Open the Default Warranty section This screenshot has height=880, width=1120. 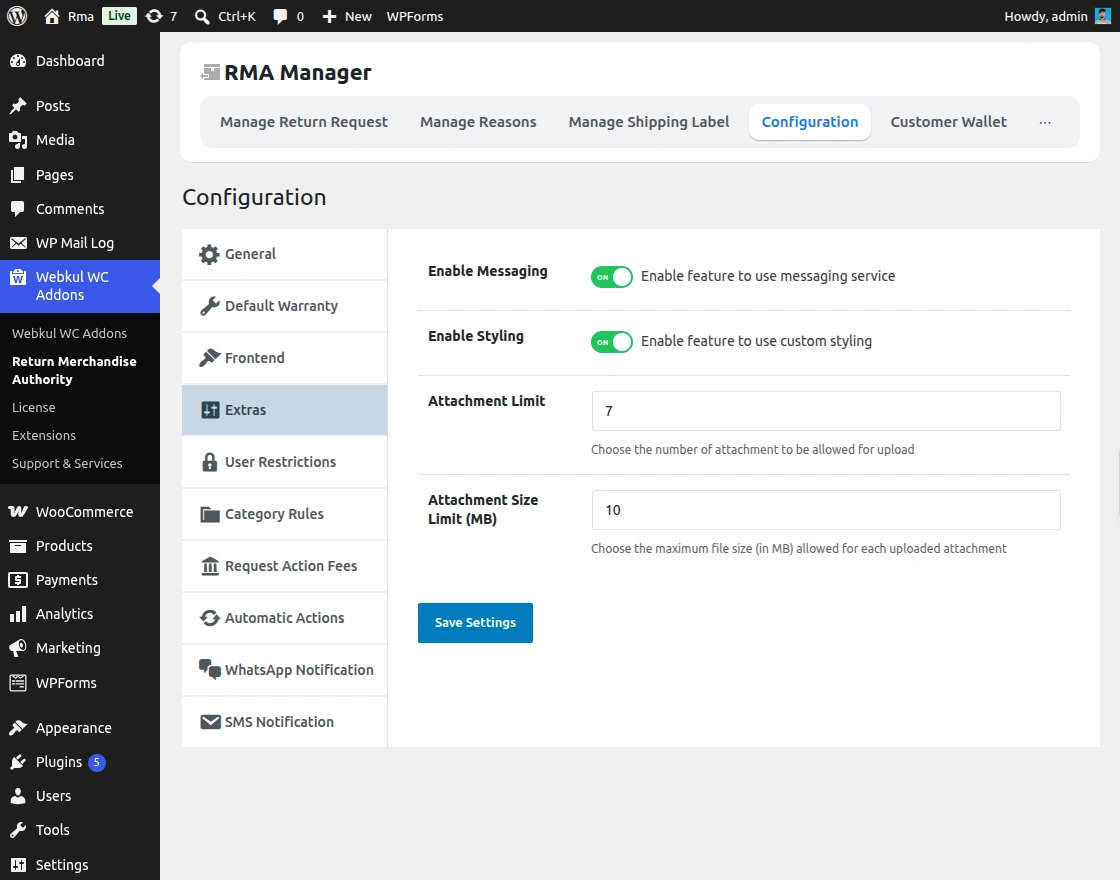pos(284,306)
